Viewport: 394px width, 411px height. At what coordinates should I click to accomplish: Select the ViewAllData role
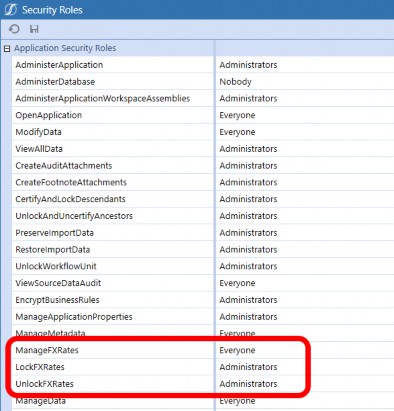coord(39,149)
